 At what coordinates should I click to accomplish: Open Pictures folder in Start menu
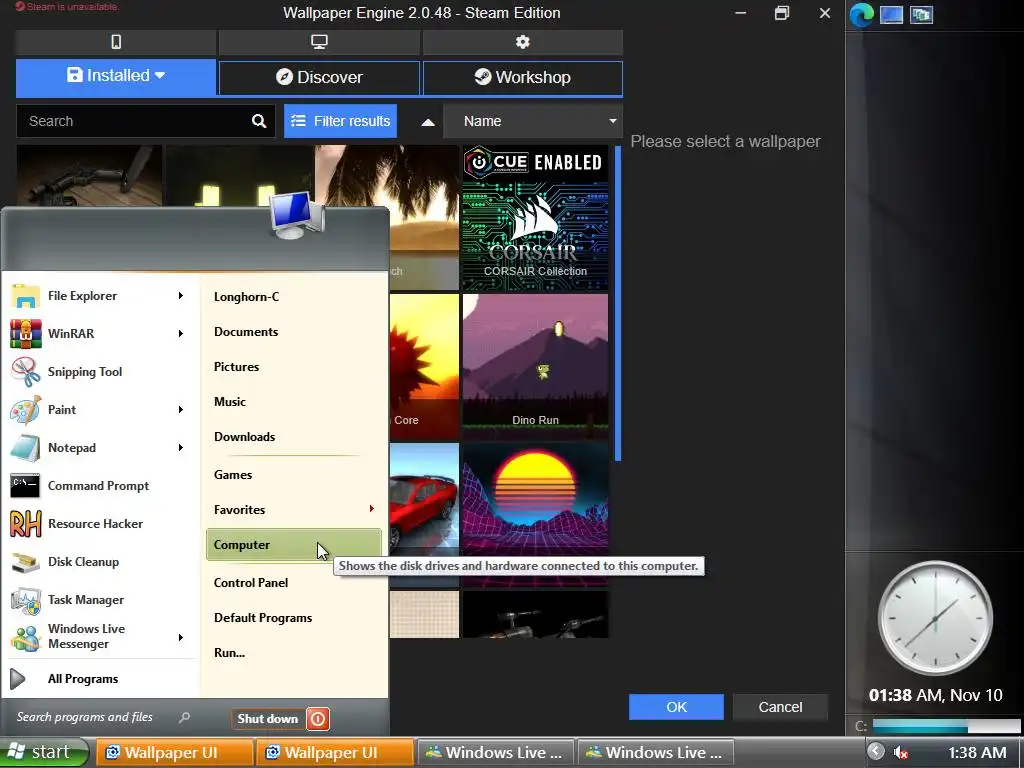point(236,367)
